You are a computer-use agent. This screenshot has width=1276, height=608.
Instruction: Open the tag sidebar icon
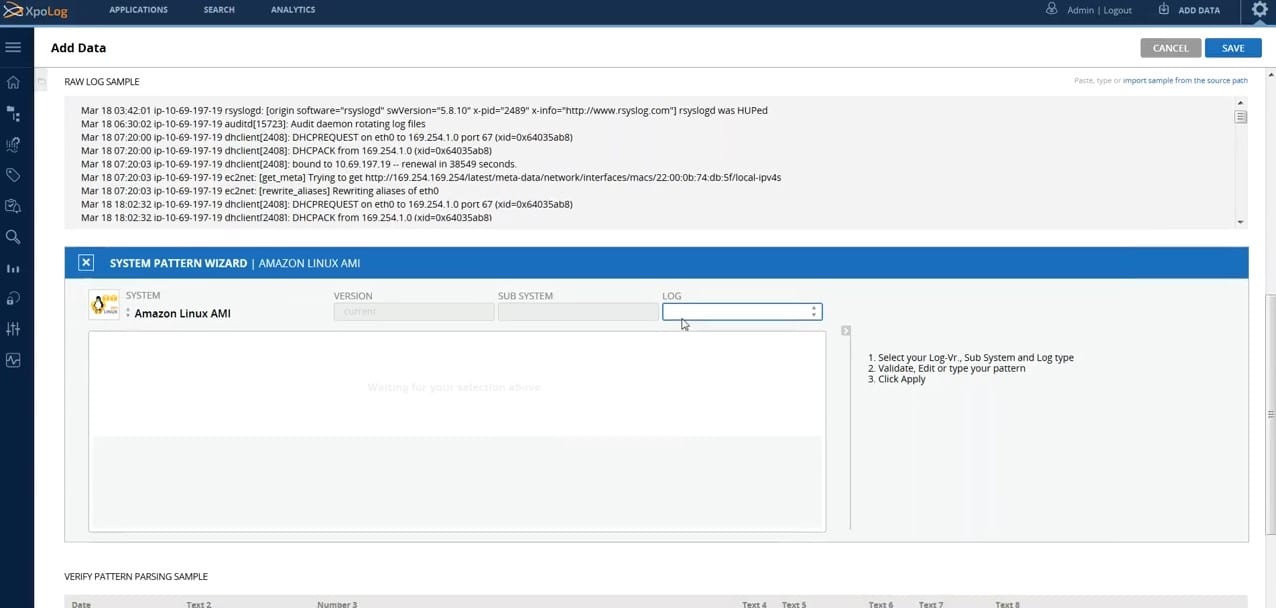[x=13, y=175]
